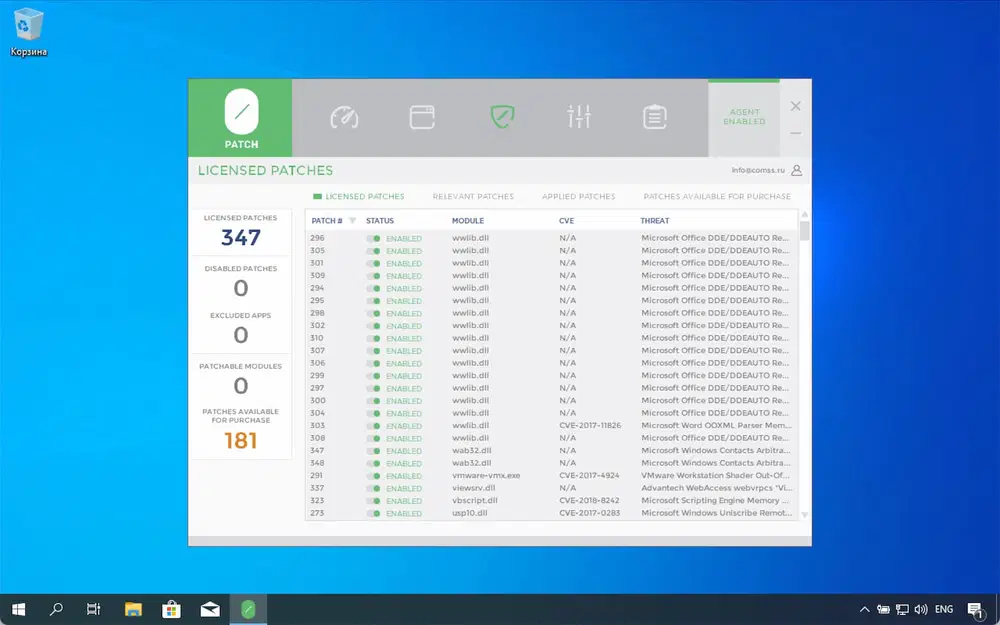Expand hidden icons in the system tray
The image size is (1000, 625).
point(864,608)
